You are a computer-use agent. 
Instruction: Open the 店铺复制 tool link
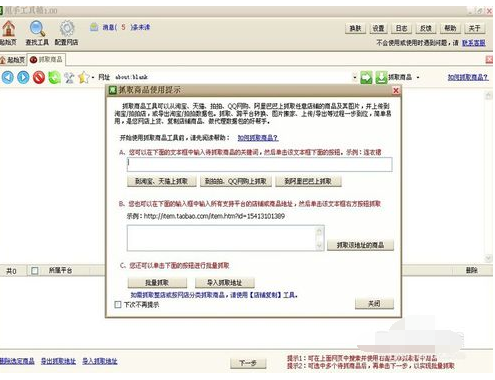coord(266,295)
